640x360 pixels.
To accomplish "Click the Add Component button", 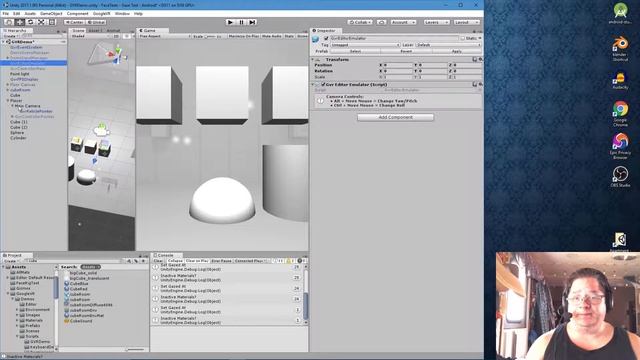I will [396, 117].
